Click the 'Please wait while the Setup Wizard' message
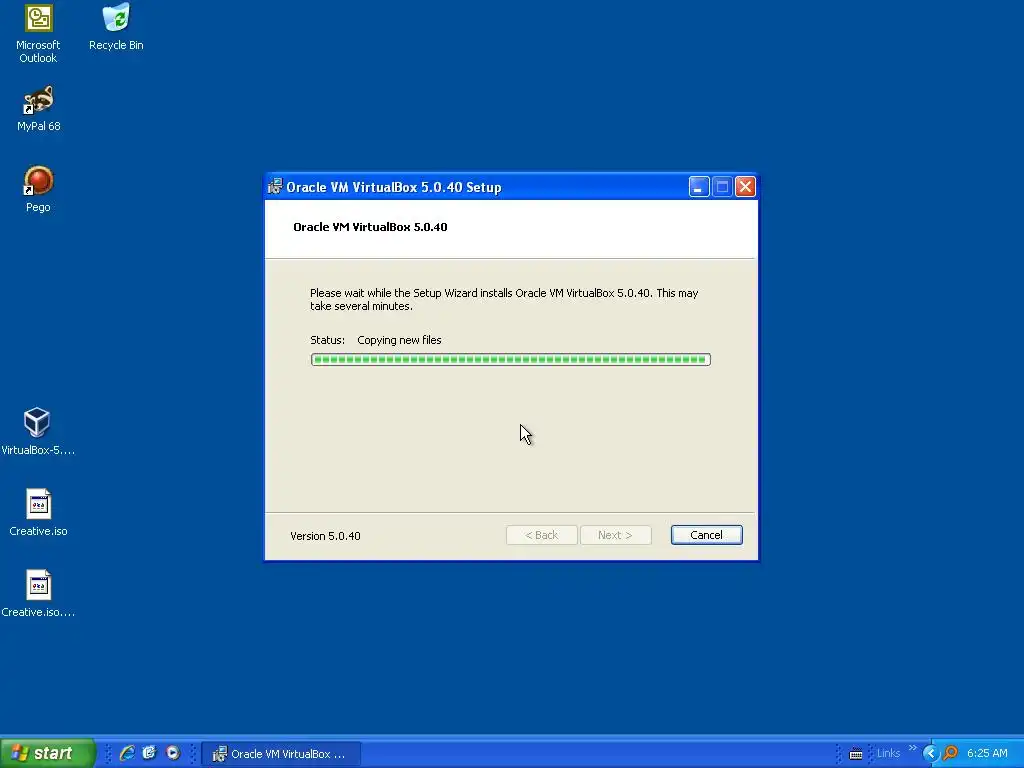1024x768 pixels. pyautogui.click(x=504, y=299)
